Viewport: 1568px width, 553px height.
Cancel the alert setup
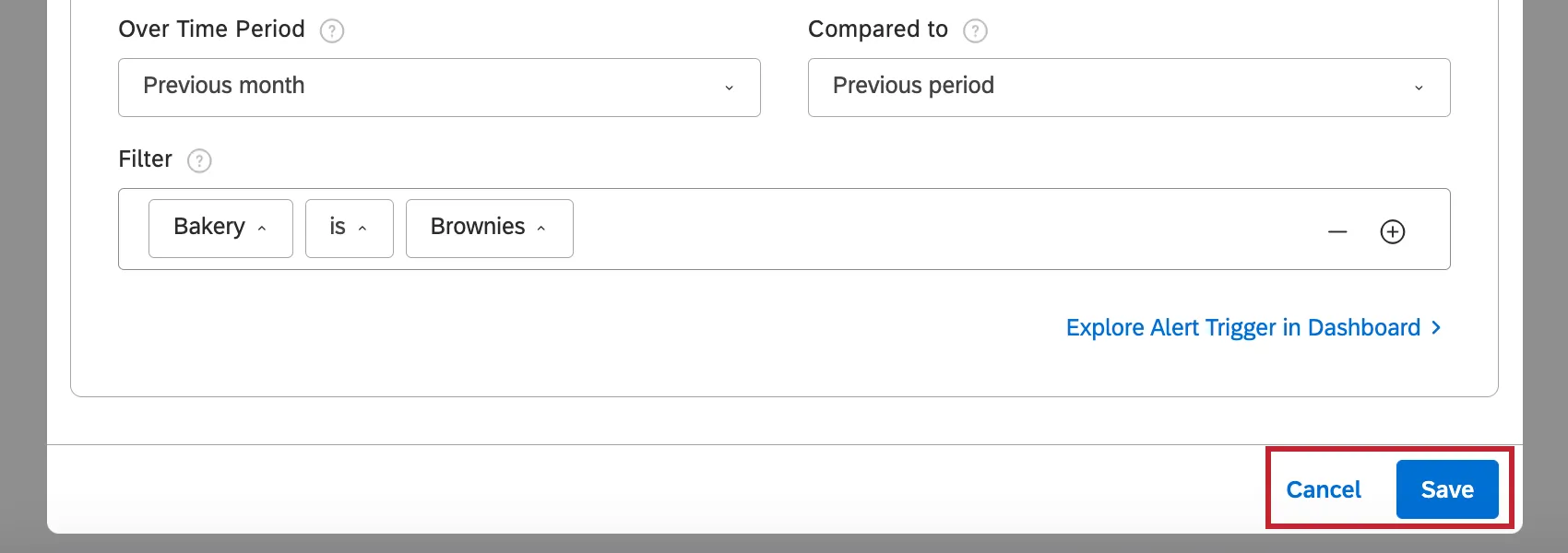point(1323,489)
